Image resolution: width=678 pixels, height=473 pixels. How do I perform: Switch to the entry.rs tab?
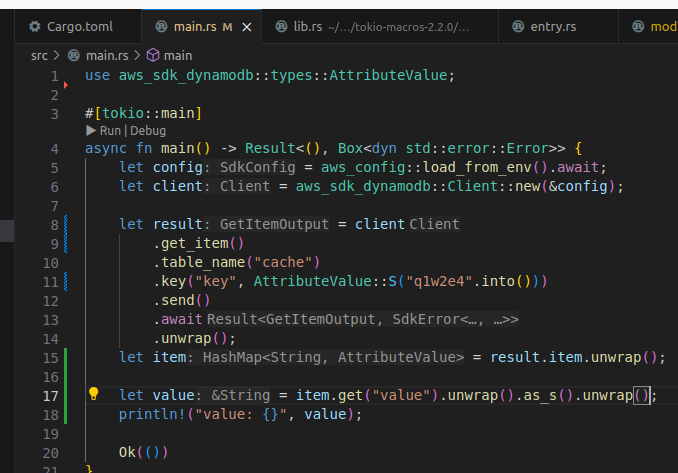[554, 26]
